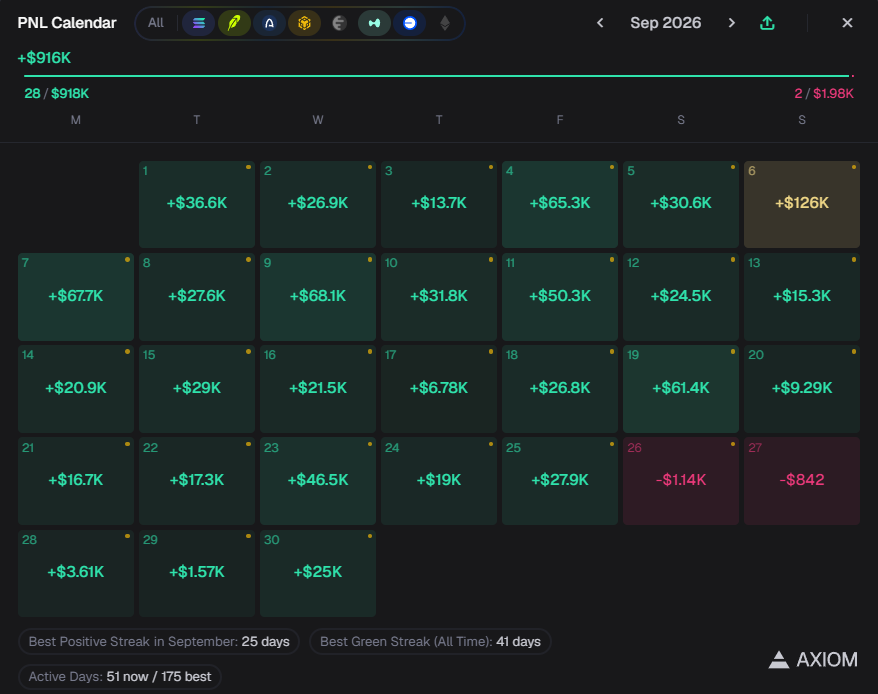Close the PNL Calendar panel
878x694 pixels.
pos(847,23)
